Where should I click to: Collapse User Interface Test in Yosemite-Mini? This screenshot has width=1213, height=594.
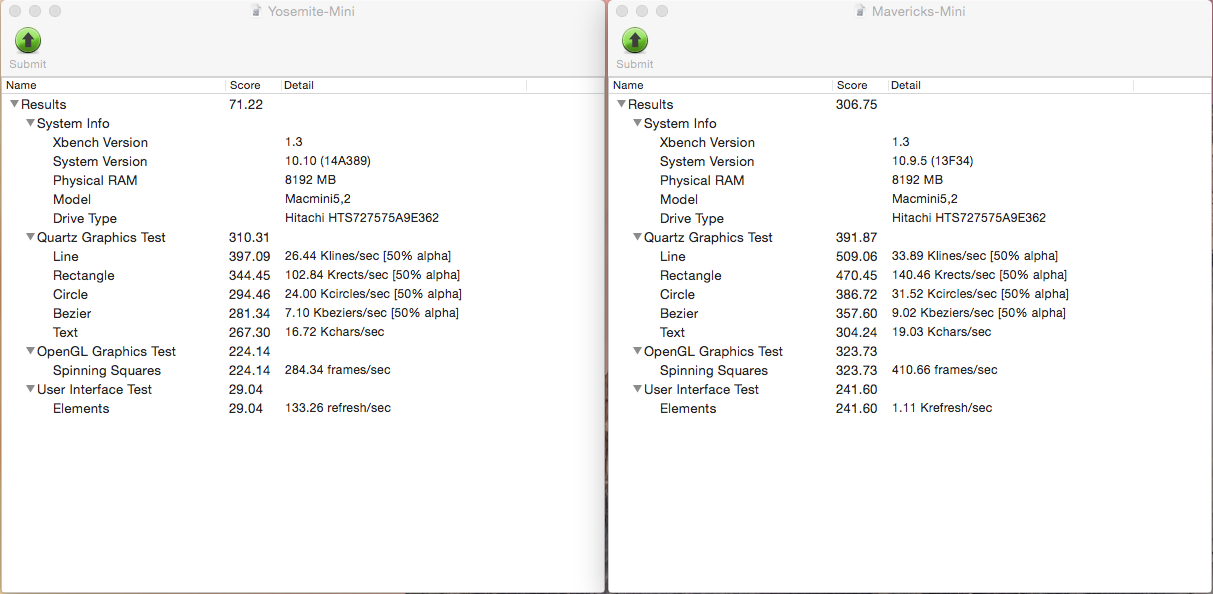pos(30,389)
